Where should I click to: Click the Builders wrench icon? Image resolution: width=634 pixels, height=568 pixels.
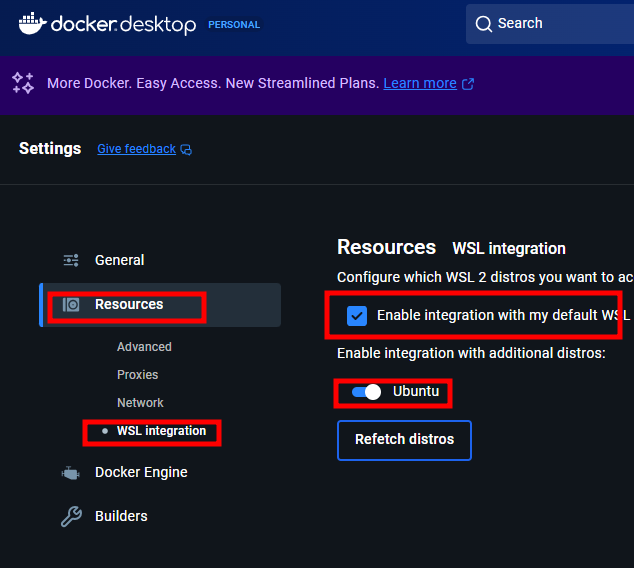72,516
